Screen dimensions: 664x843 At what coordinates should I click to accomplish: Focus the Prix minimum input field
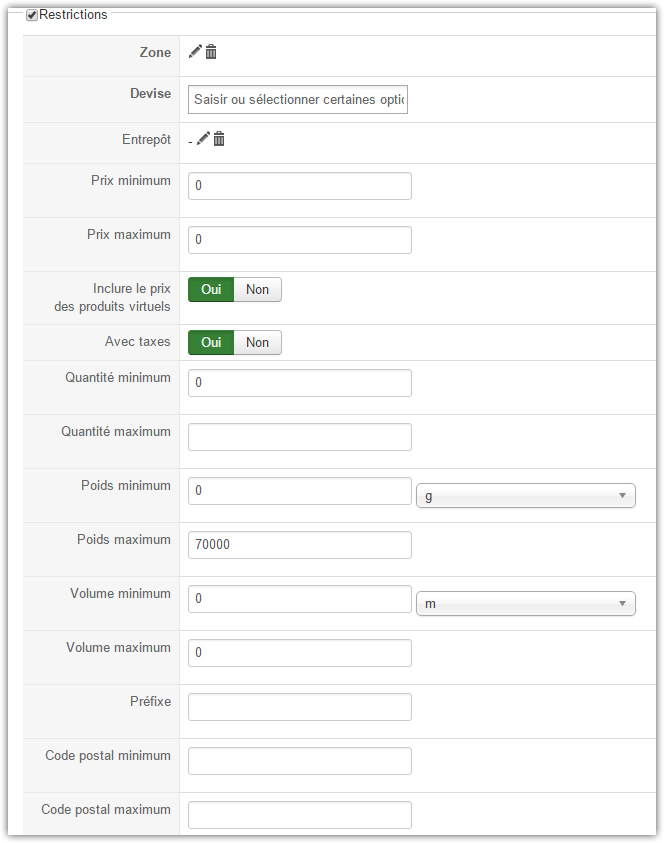(x=300, y=186)
